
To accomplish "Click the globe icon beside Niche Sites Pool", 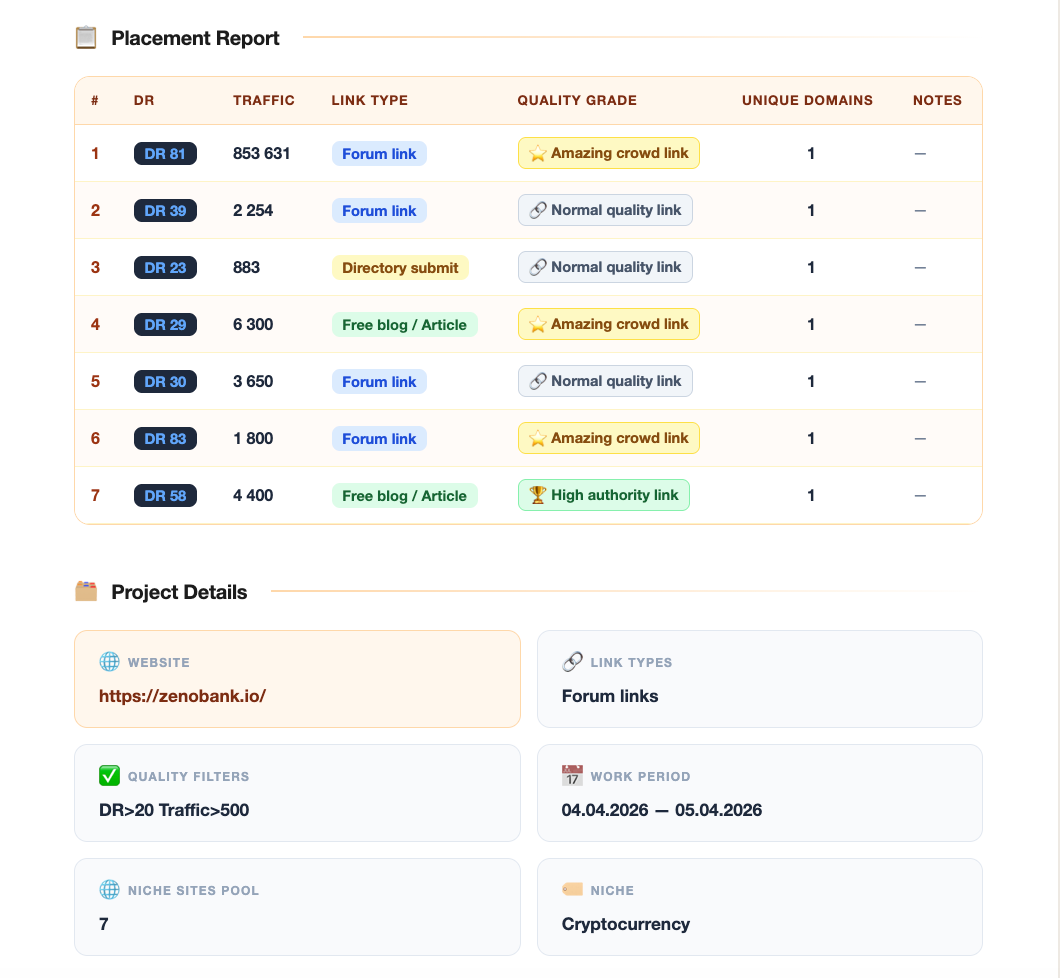I will [110, 889].
